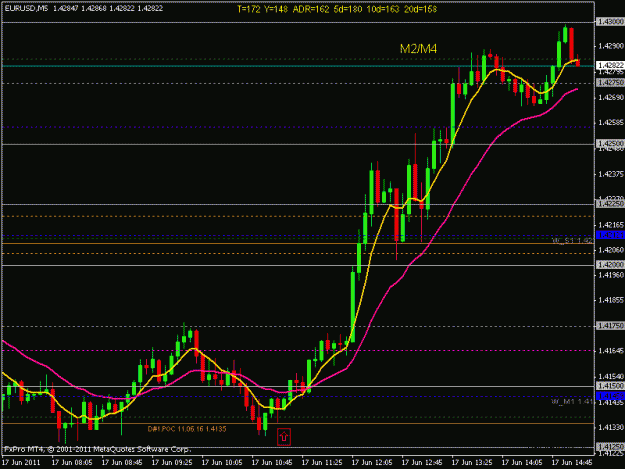Click the 1.42500 price level tag
625x469 pixels.
coord(610,143)
